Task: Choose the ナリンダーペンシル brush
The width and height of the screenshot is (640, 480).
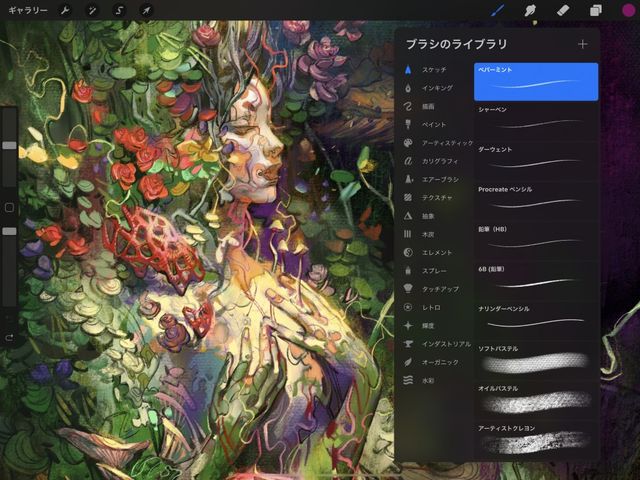Action: pos(536,322)
